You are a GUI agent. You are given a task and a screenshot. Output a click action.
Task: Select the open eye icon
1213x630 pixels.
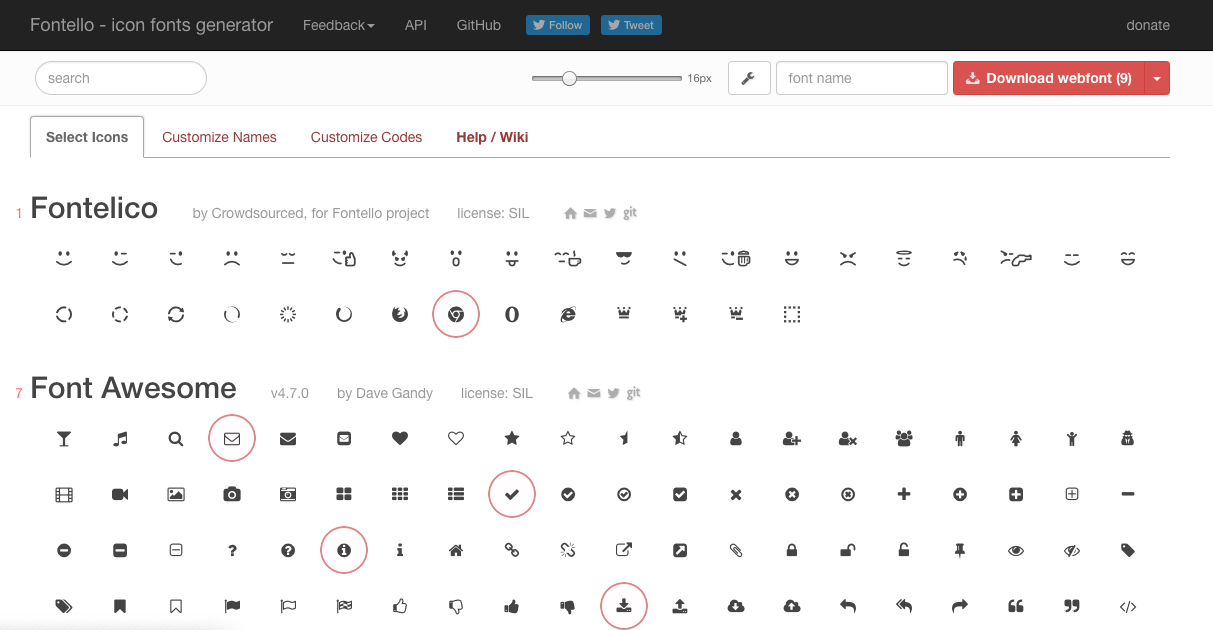coord(1016,550)
